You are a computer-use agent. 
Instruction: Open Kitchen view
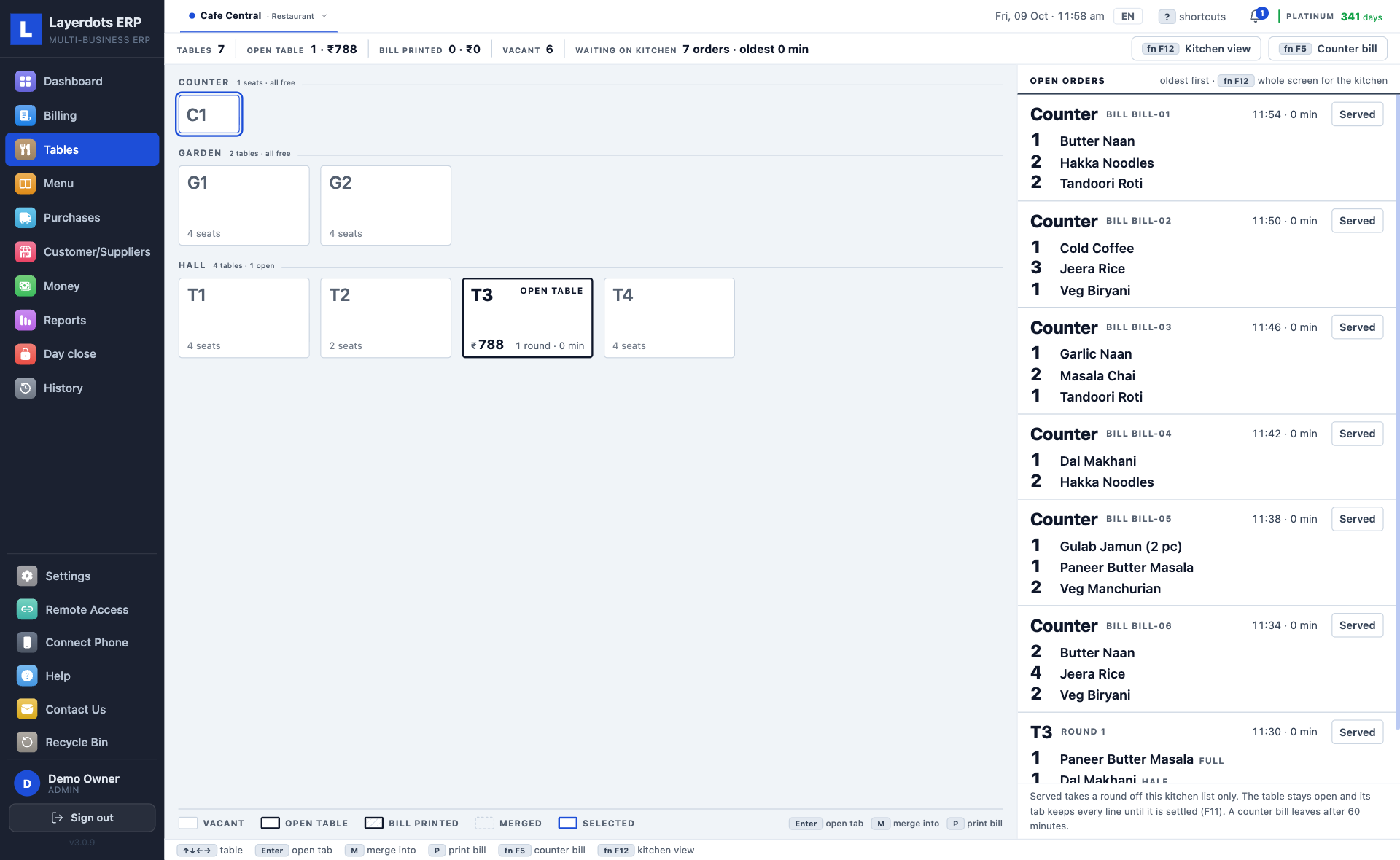[x=1196, y=49]
